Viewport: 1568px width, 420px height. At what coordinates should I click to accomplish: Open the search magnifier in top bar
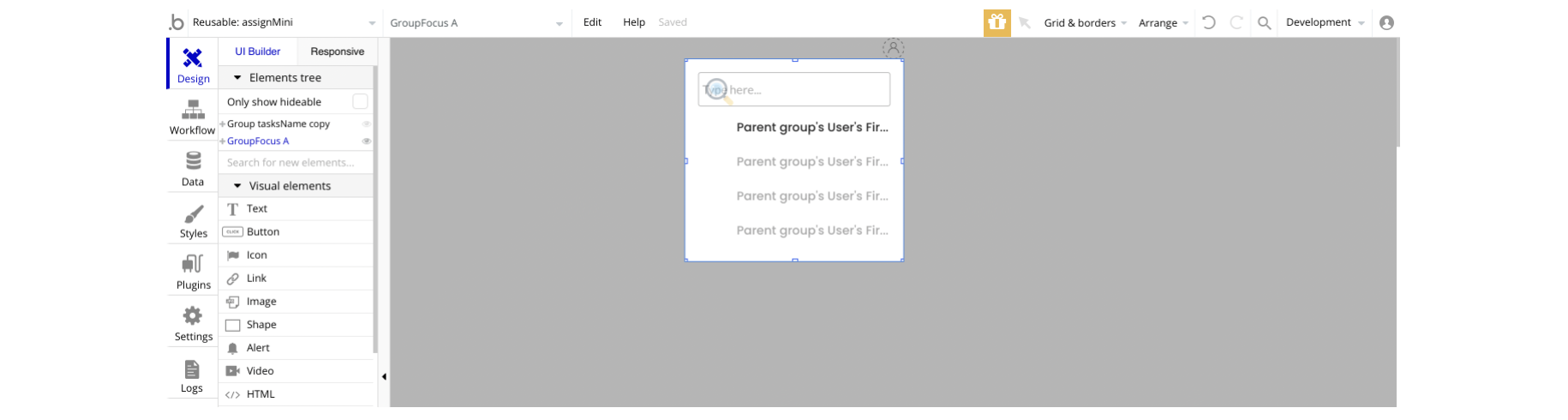coord(1264,23)
